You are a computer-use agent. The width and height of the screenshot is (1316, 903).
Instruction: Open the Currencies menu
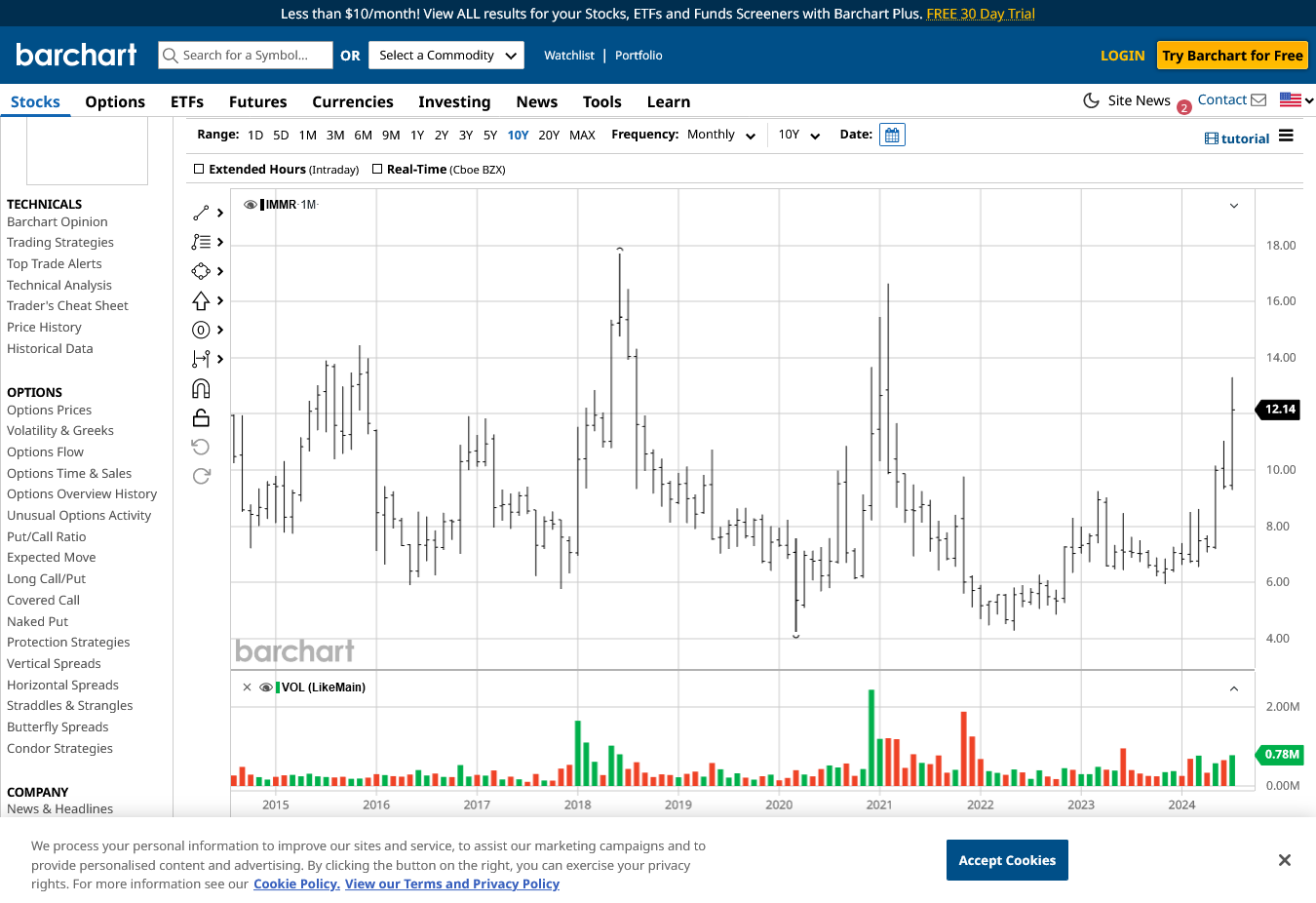point(353,101)
